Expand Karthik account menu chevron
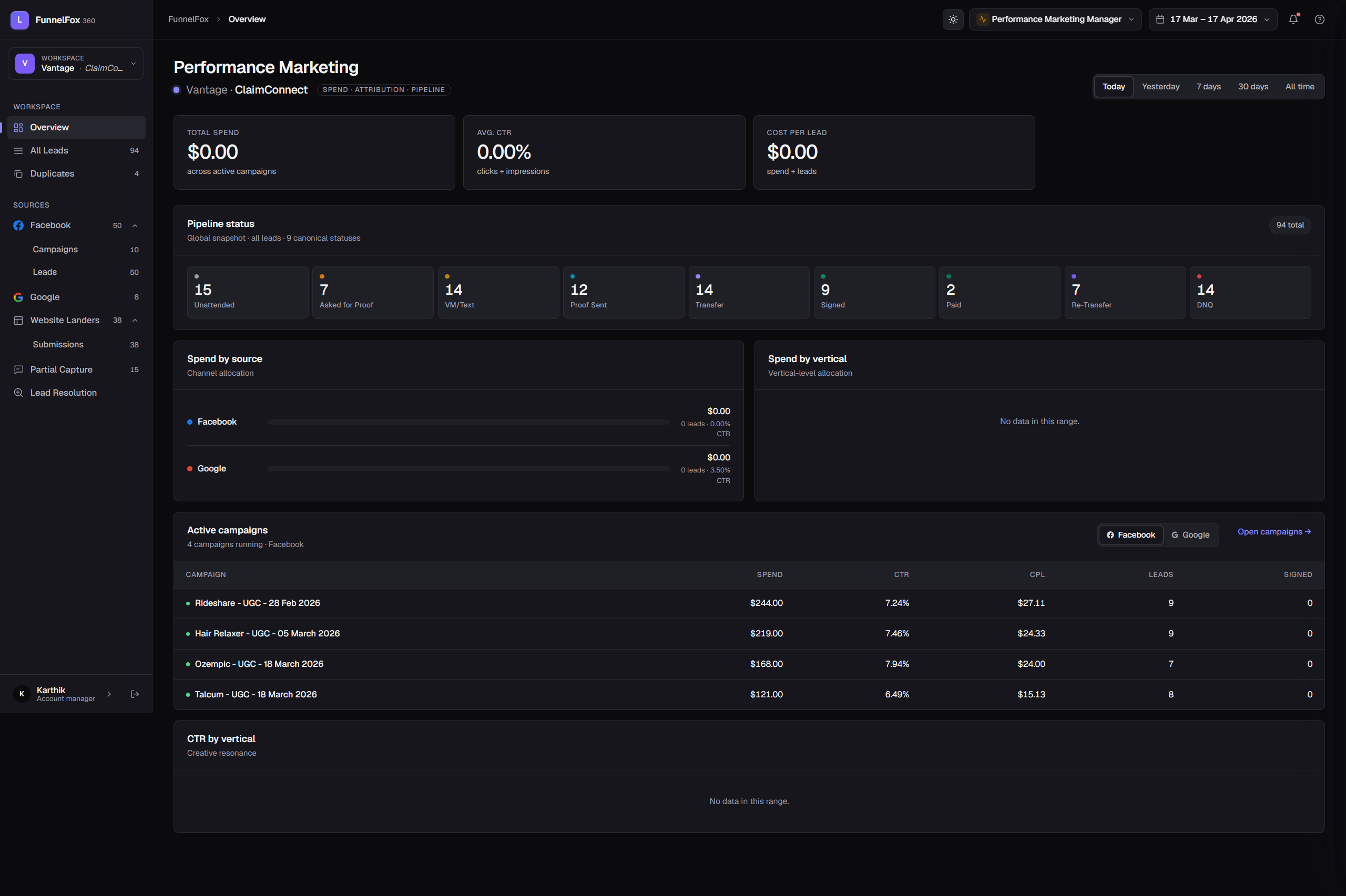Viewport: 1346px width, 896px height. [109, 694]
